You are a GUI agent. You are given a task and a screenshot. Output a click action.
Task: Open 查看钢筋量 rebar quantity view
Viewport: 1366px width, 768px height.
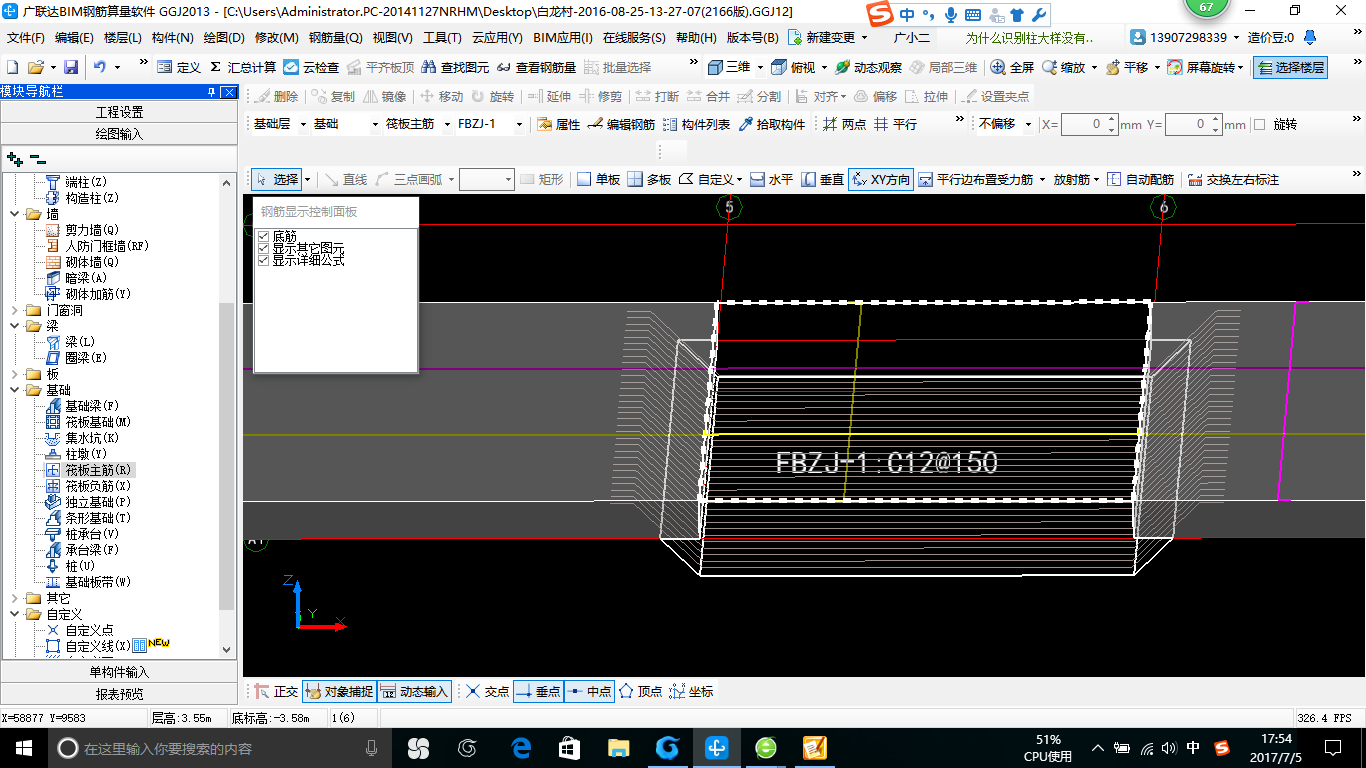click(x=536, y=67)
